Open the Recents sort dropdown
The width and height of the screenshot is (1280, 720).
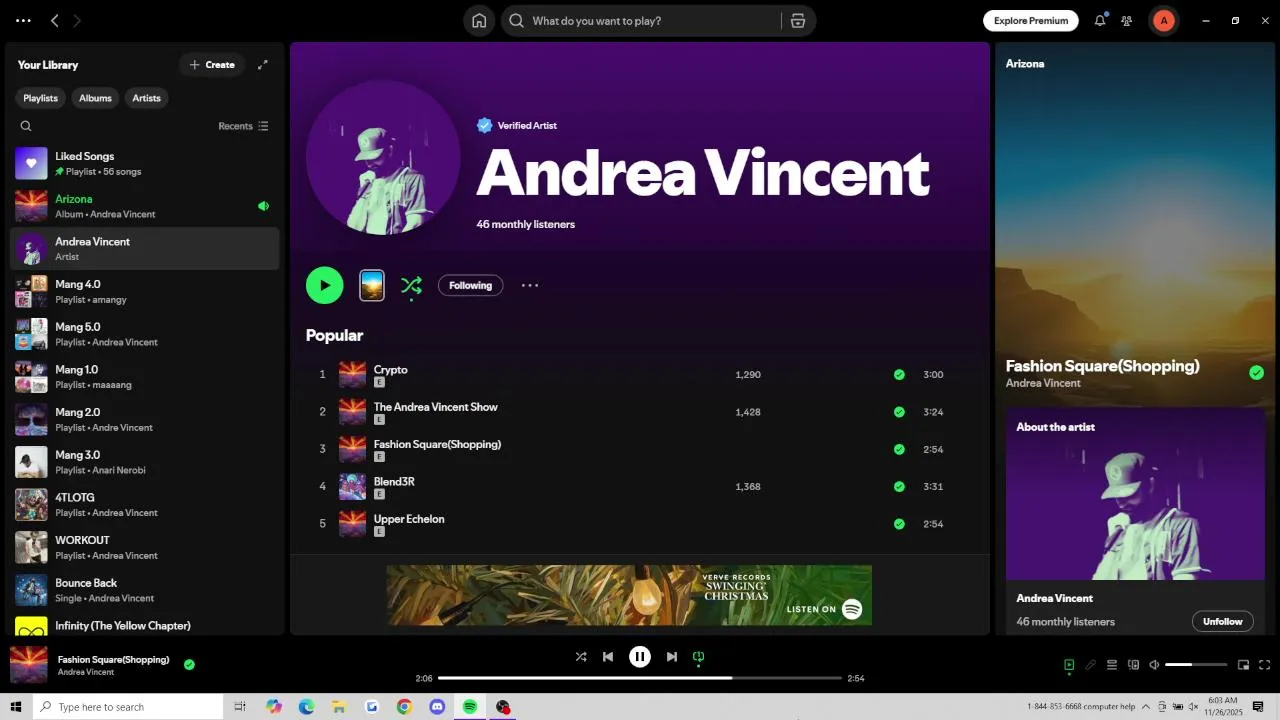[243, 126]
